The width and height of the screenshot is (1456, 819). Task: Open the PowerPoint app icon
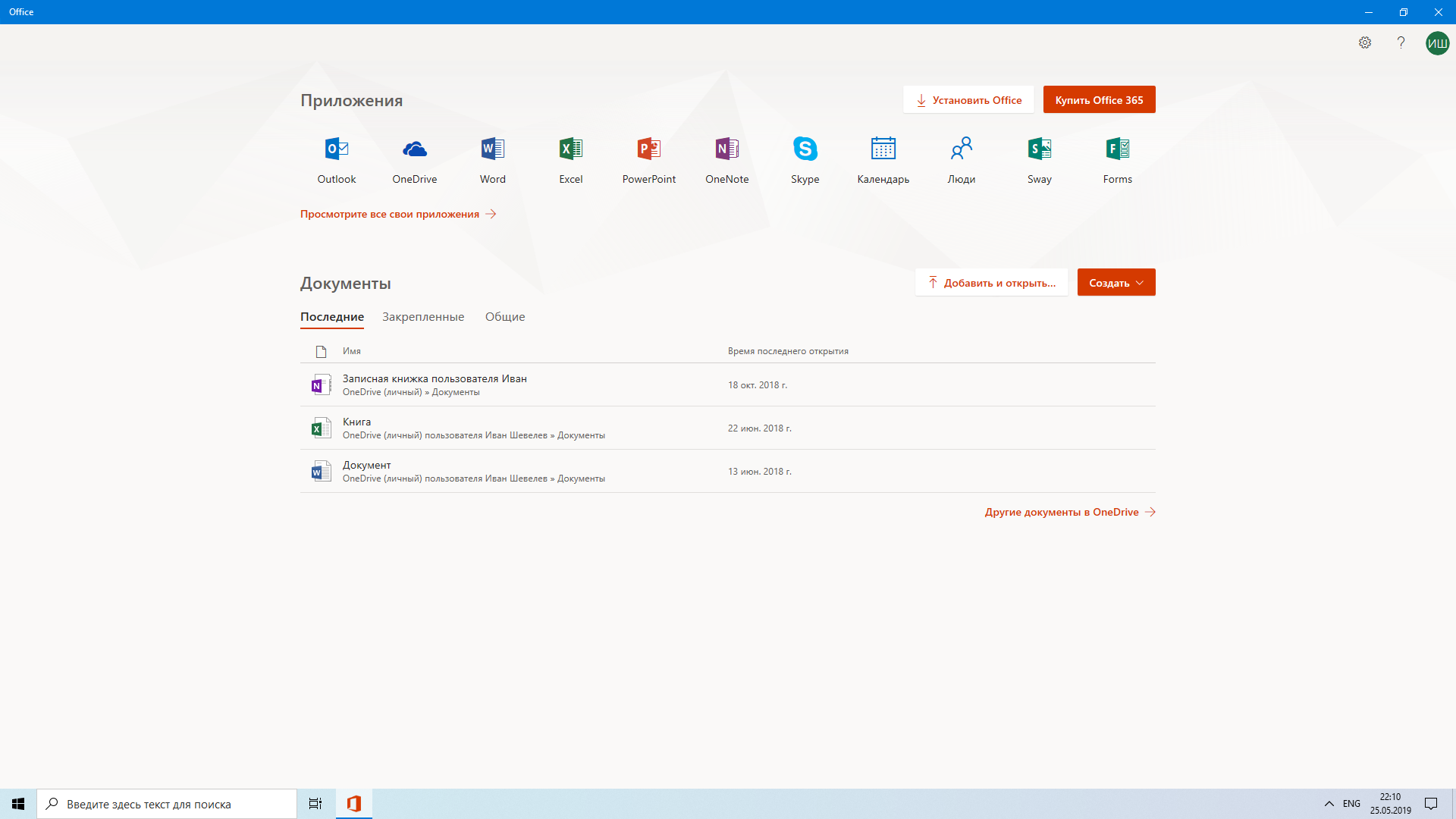pos(649,149)
